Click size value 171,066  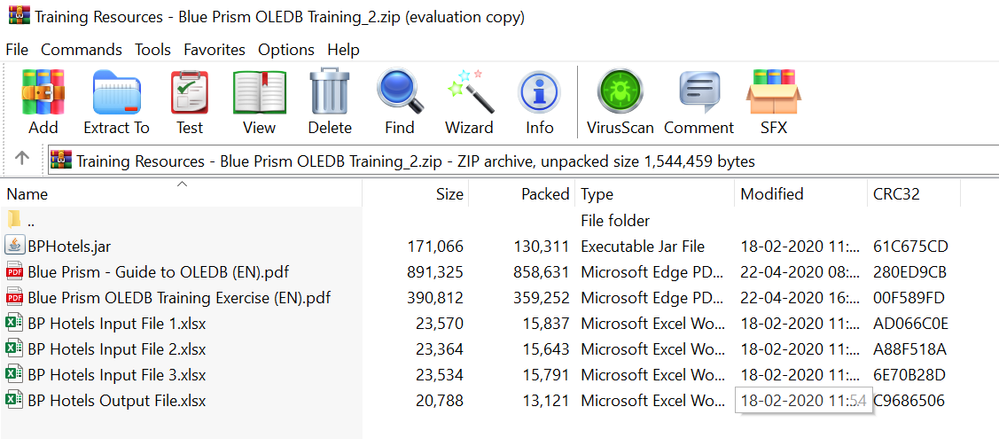435,246
